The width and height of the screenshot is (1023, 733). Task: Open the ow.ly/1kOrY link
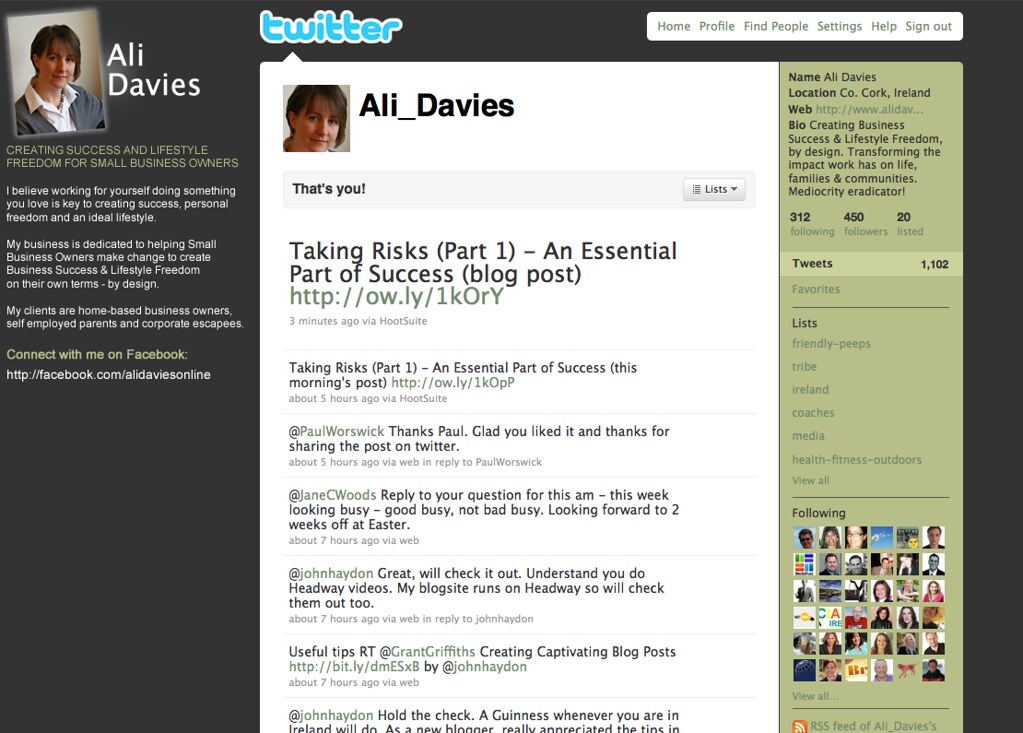396,297
